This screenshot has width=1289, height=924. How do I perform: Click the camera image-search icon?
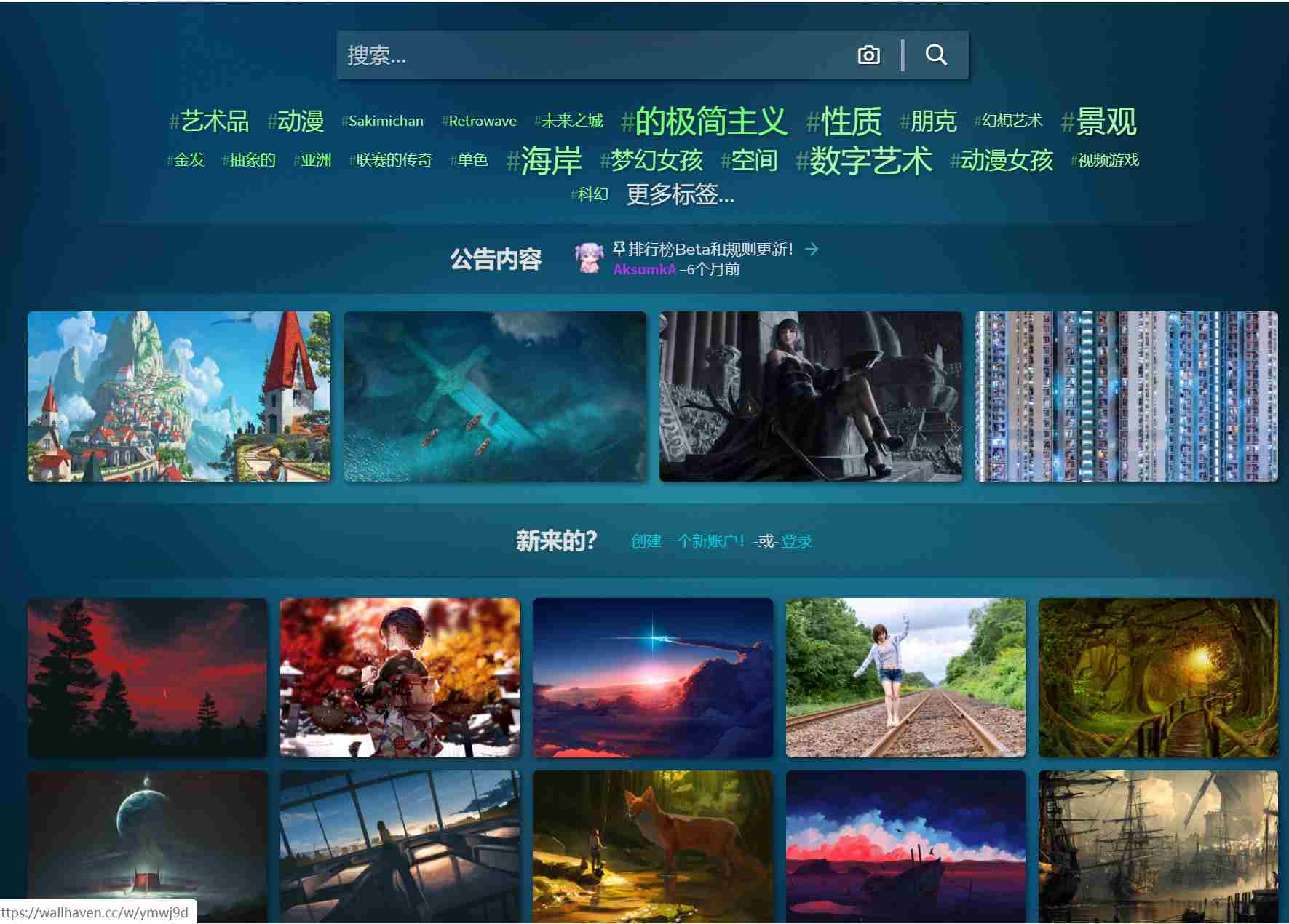(x=868, y=55)
